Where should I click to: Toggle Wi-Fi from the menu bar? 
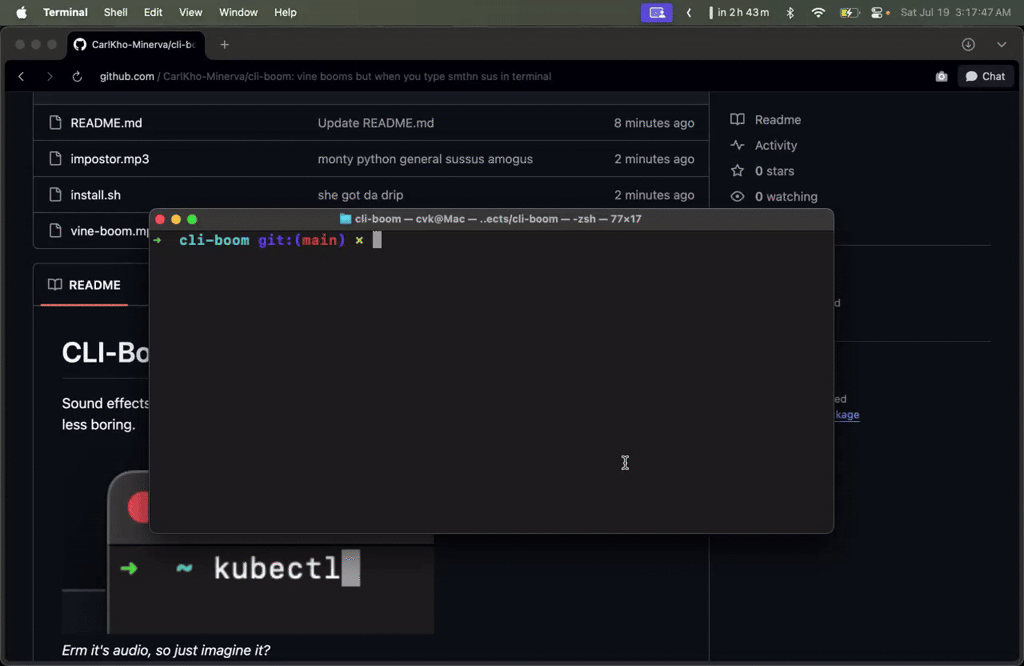pyautogui.click(x=817, y=12)
